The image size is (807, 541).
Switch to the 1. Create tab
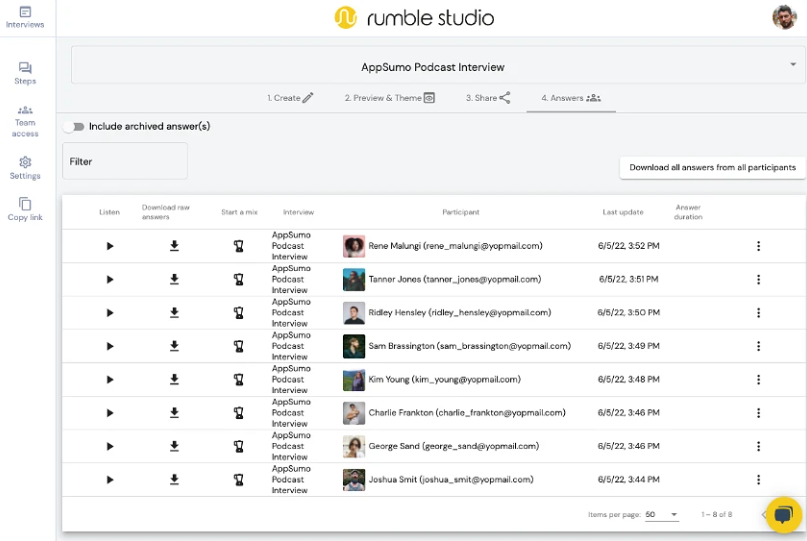[x=290, y=98]
